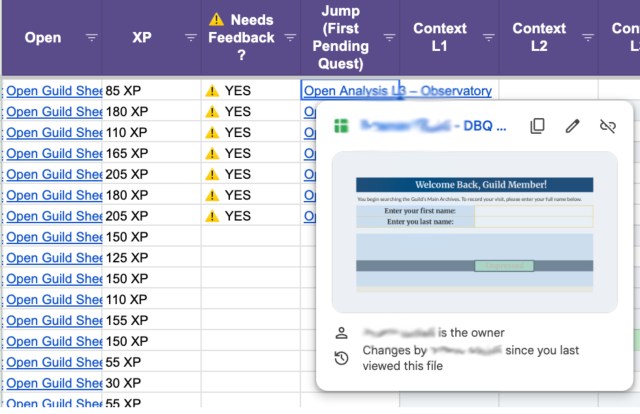Expand Context L1 column filter
Viewport: 640px width, 414px height.
488,38
